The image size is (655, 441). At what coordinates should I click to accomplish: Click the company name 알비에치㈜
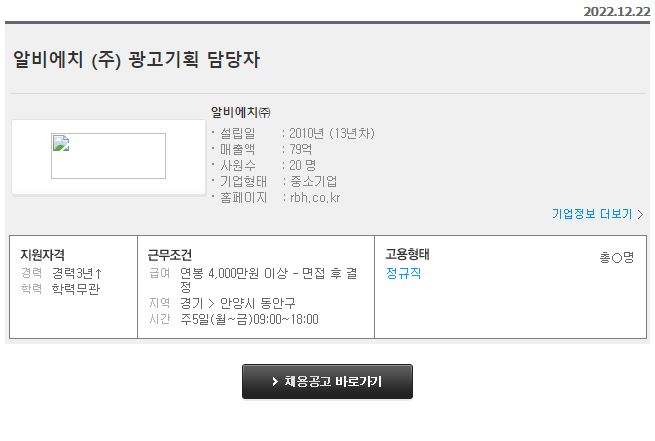pos(241,112)
